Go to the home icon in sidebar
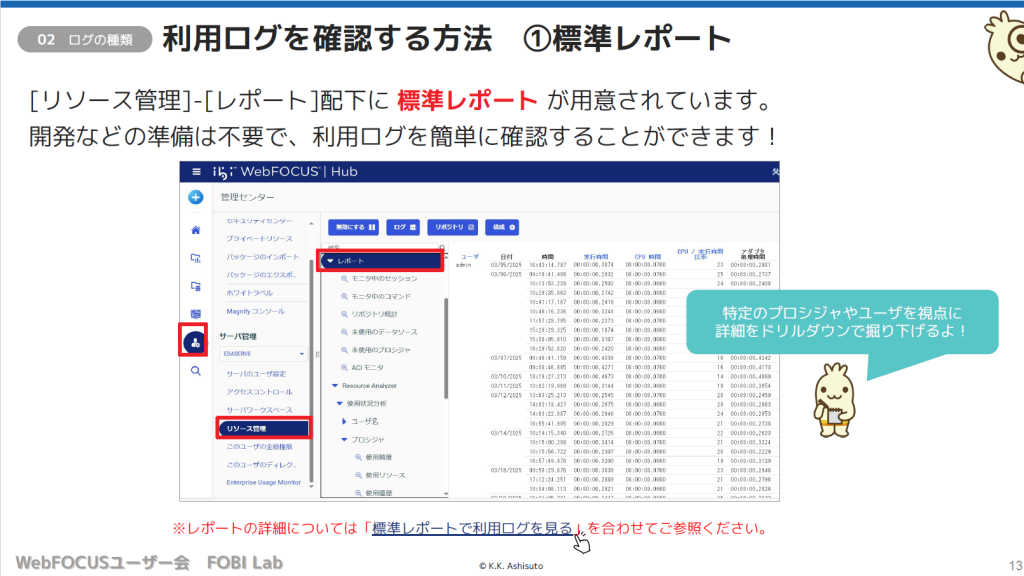The height and width of the screenshot is (576, 1024). pos(195,230)
